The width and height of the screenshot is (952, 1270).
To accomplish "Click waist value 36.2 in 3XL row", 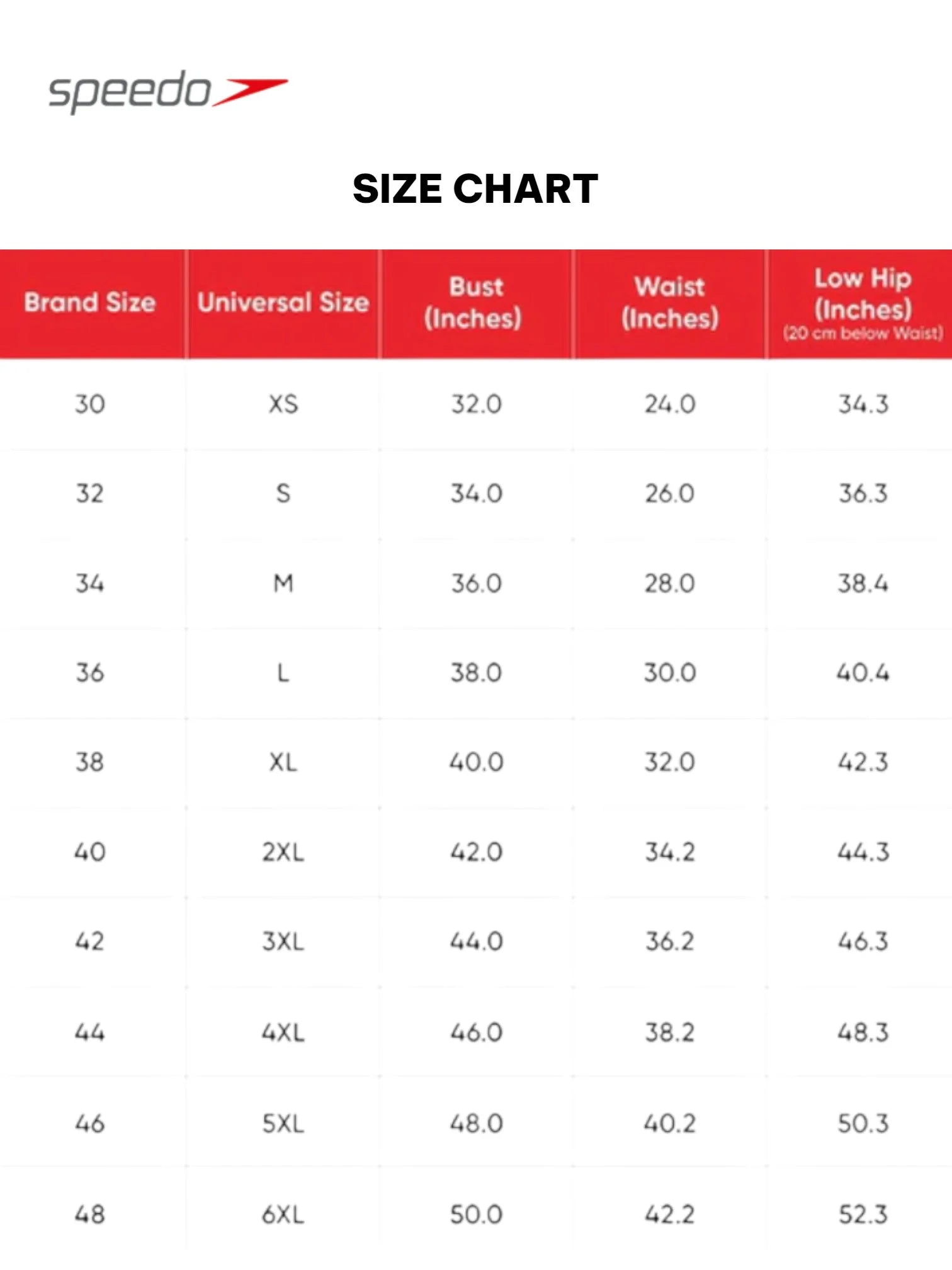I will [x=669, y=941].
